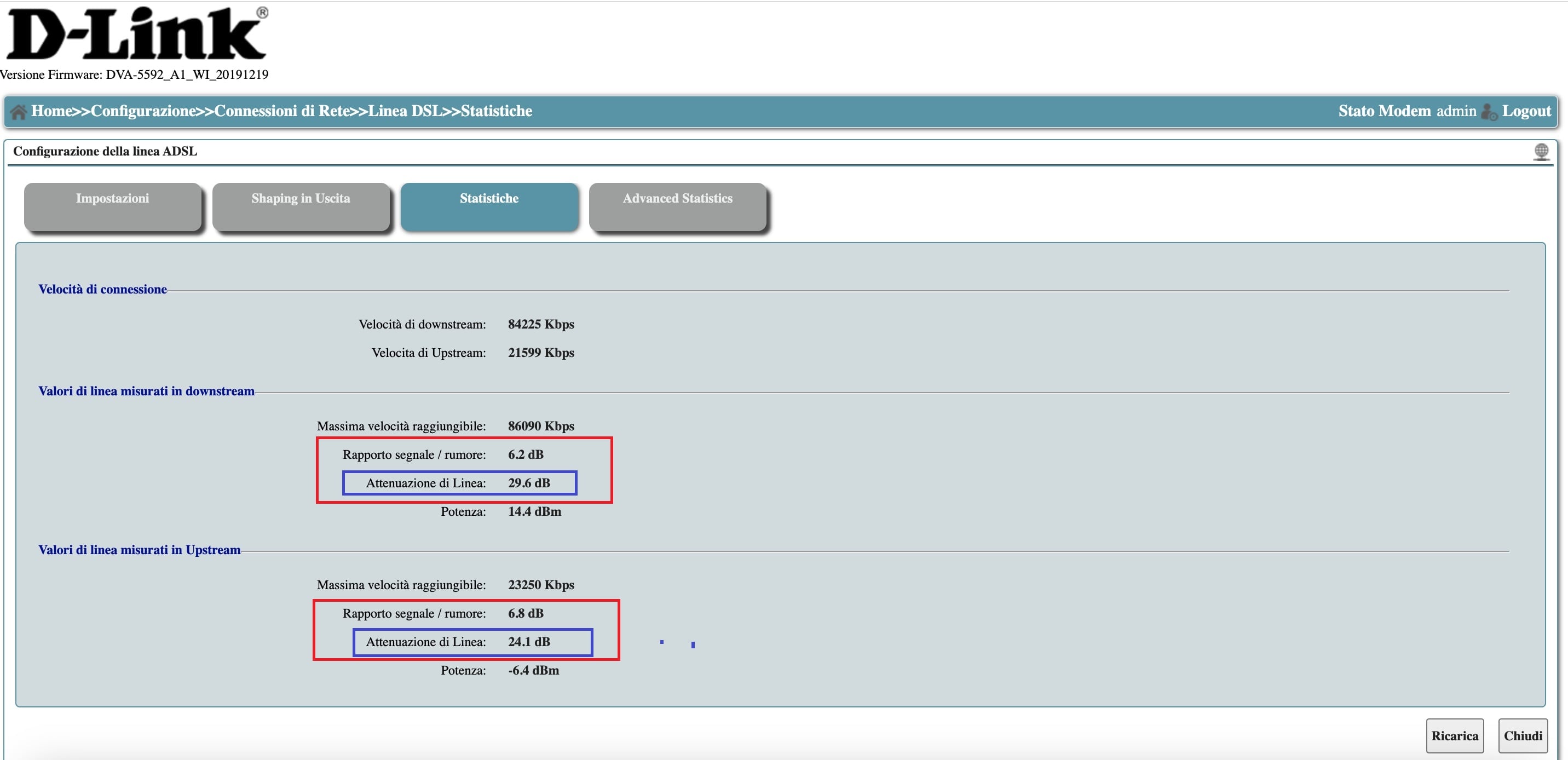Click Statistiche at the breadcrumb end
This screenshot has height=760, width=1568.
(496, 111)
